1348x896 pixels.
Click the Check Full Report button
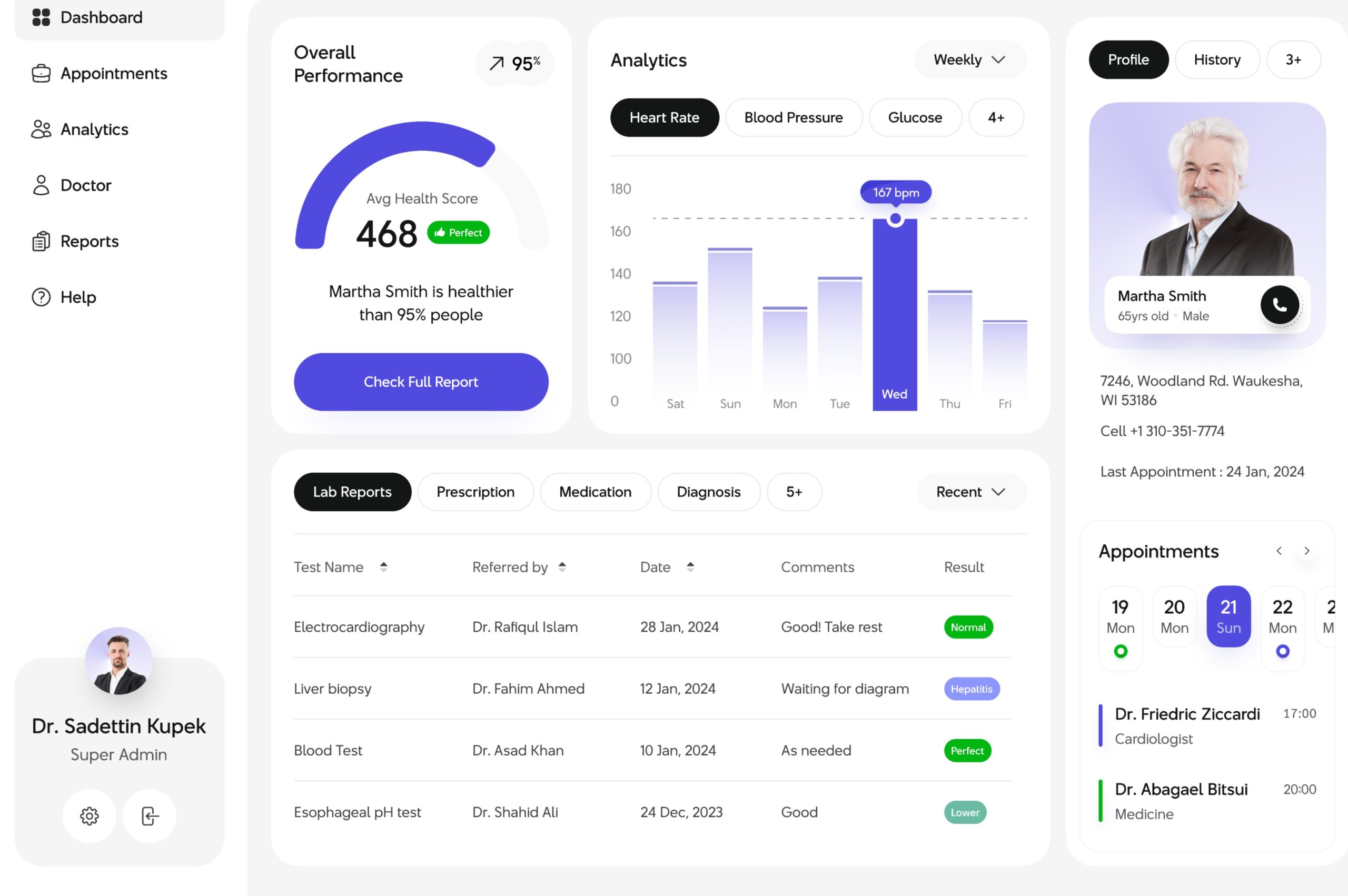tap(420, 381)
